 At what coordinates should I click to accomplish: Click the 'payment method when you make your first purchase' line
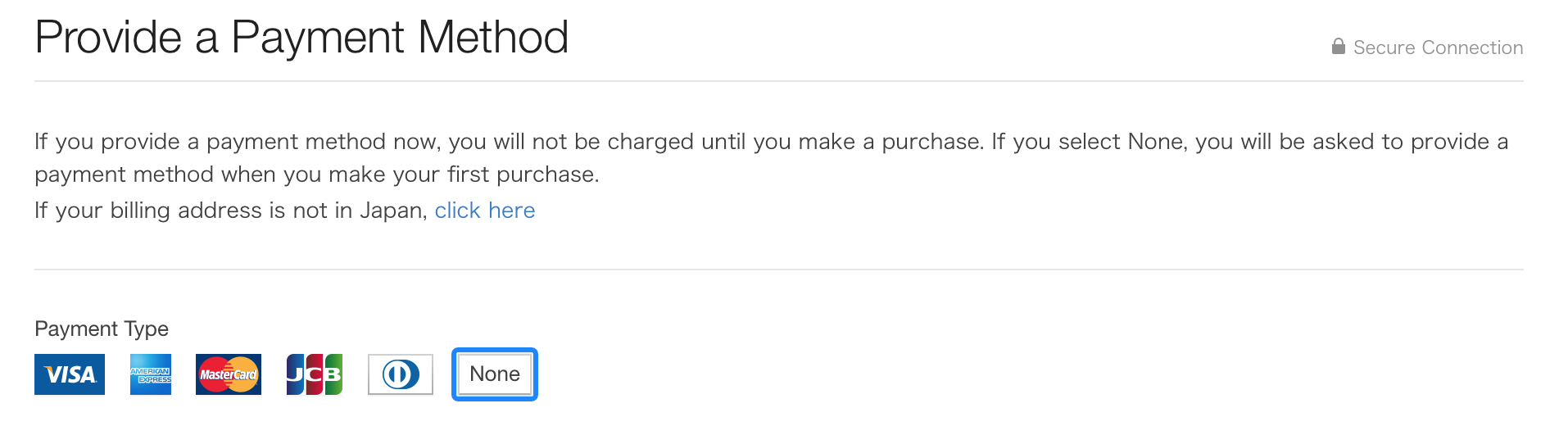(316, 174)
